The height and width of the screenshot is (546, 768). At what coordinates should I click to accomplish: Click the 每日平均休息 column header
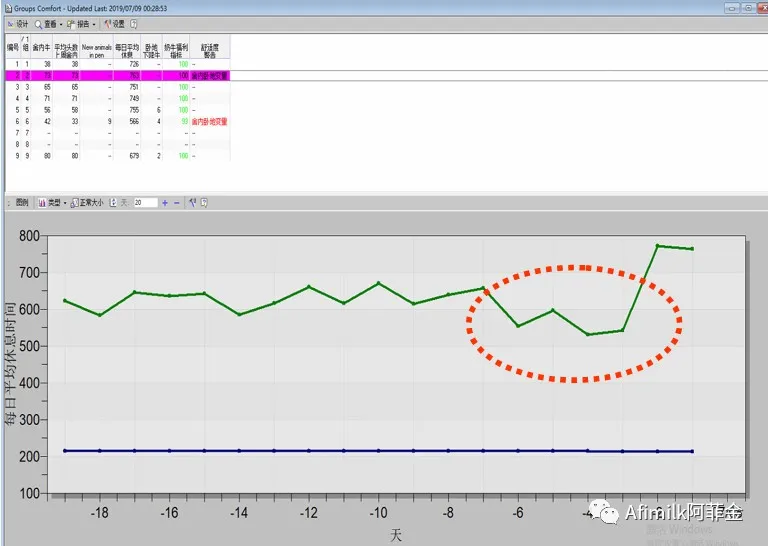point(127,47)
